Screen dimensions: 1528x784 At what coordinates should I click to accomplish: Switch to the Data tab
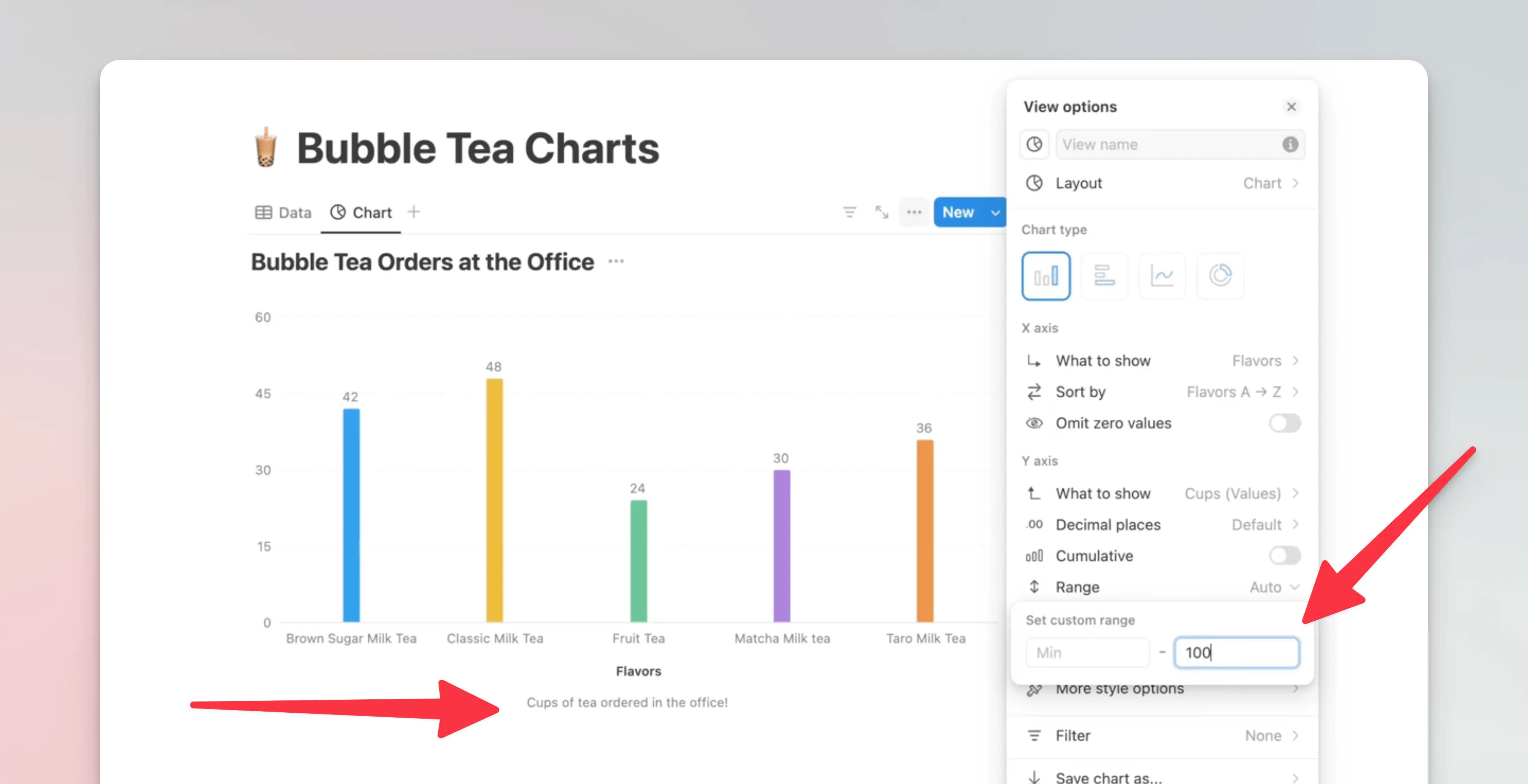click(x=284, y=212)
